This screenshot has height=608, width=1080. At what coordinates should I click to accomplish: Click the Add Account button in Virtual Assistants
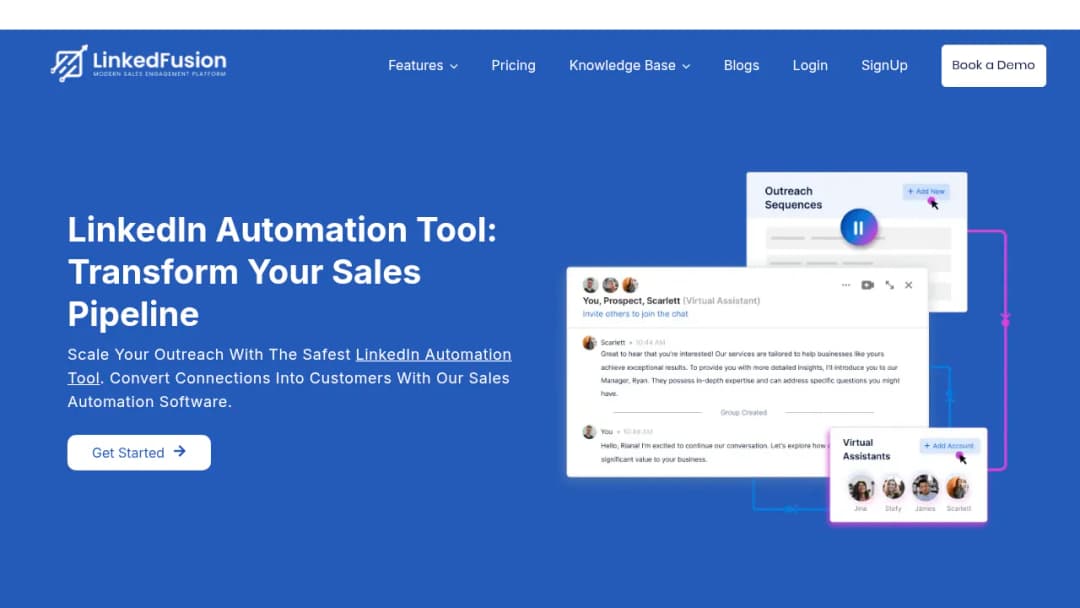pyautogui.click(x=949, y=446)
